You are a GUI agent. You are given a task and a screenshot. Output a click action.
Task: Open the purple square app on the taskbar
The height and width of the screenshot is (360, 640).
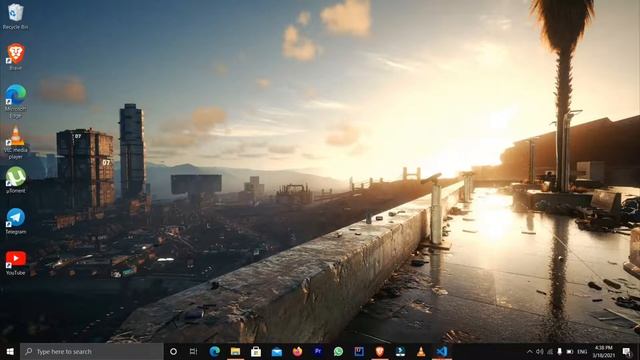[359, 351]
